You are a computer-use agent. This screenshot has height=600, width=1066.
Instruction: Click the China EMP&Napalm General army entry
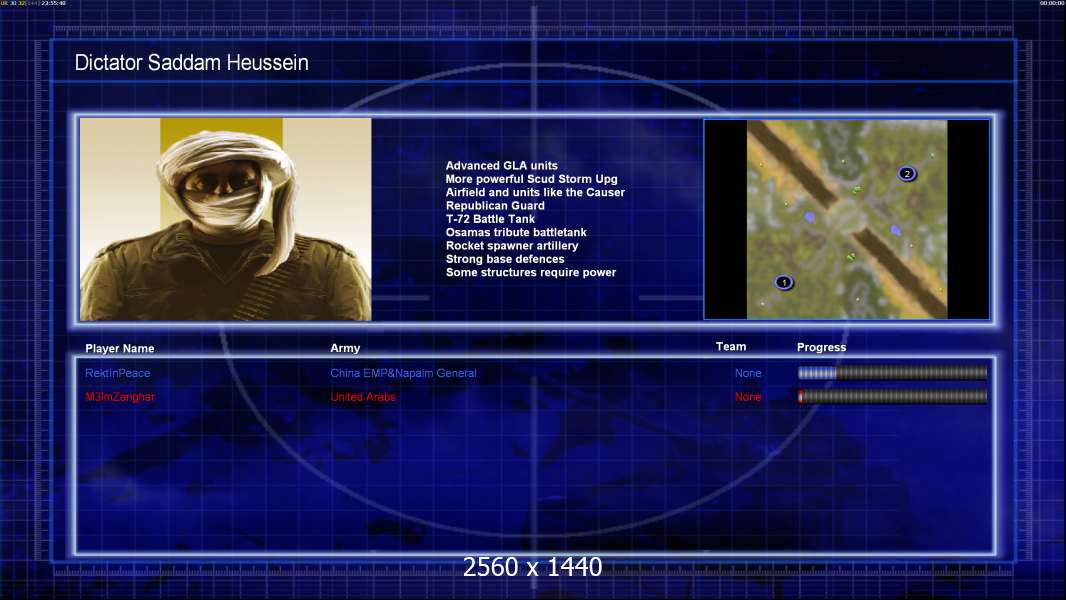tap(403, 373)
